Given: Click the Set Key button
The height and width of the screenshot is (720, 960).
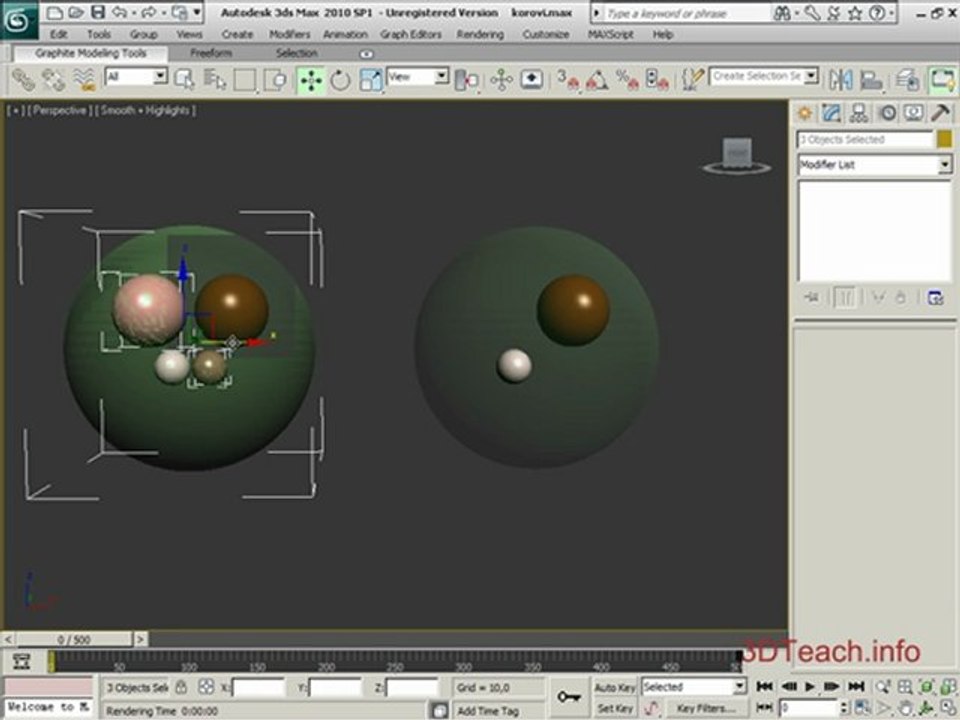Looking at the screenshot, I should click(614, 708).
